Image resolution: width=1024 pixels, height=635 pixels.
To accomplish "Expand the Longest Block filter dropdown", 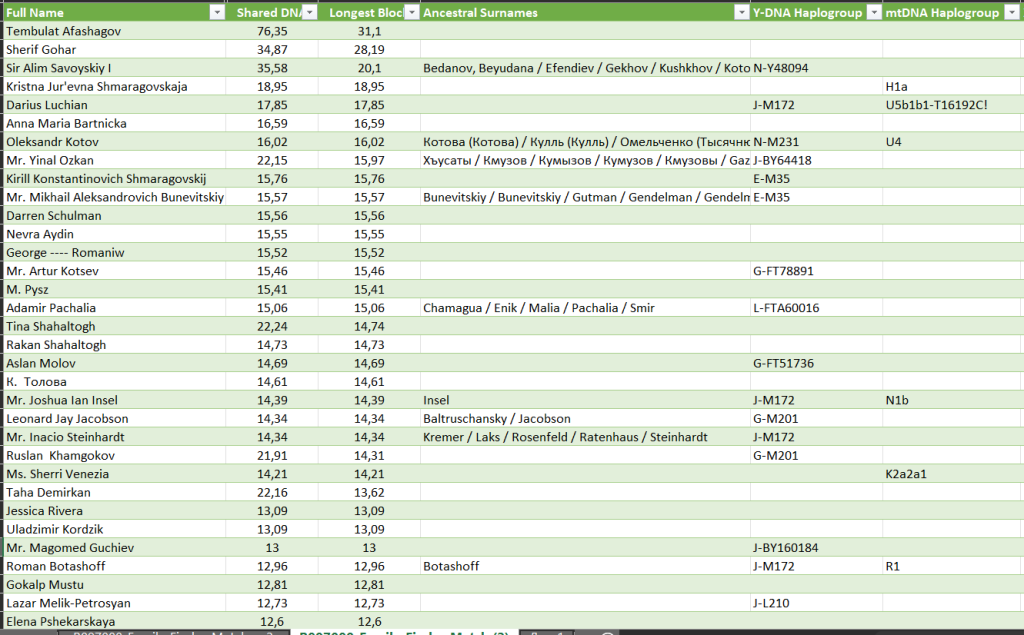I will tap(410, 13).
